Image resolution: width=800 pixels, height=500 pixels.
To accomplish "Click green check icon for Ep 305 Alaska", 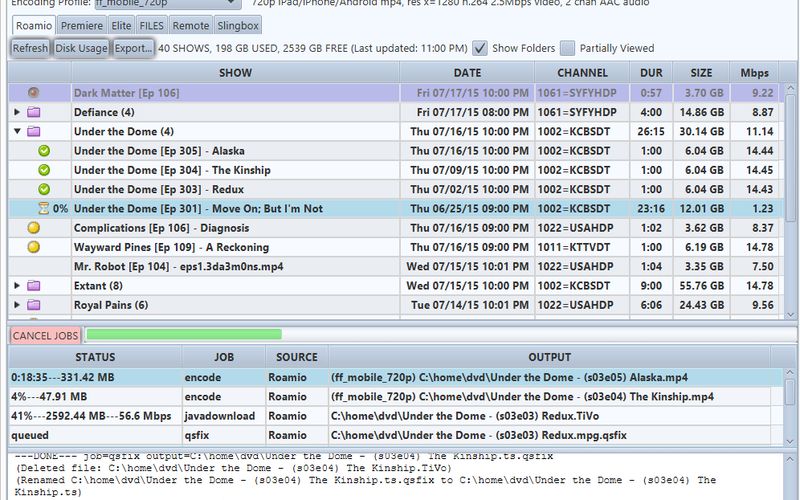I will (x=44, y=151).
